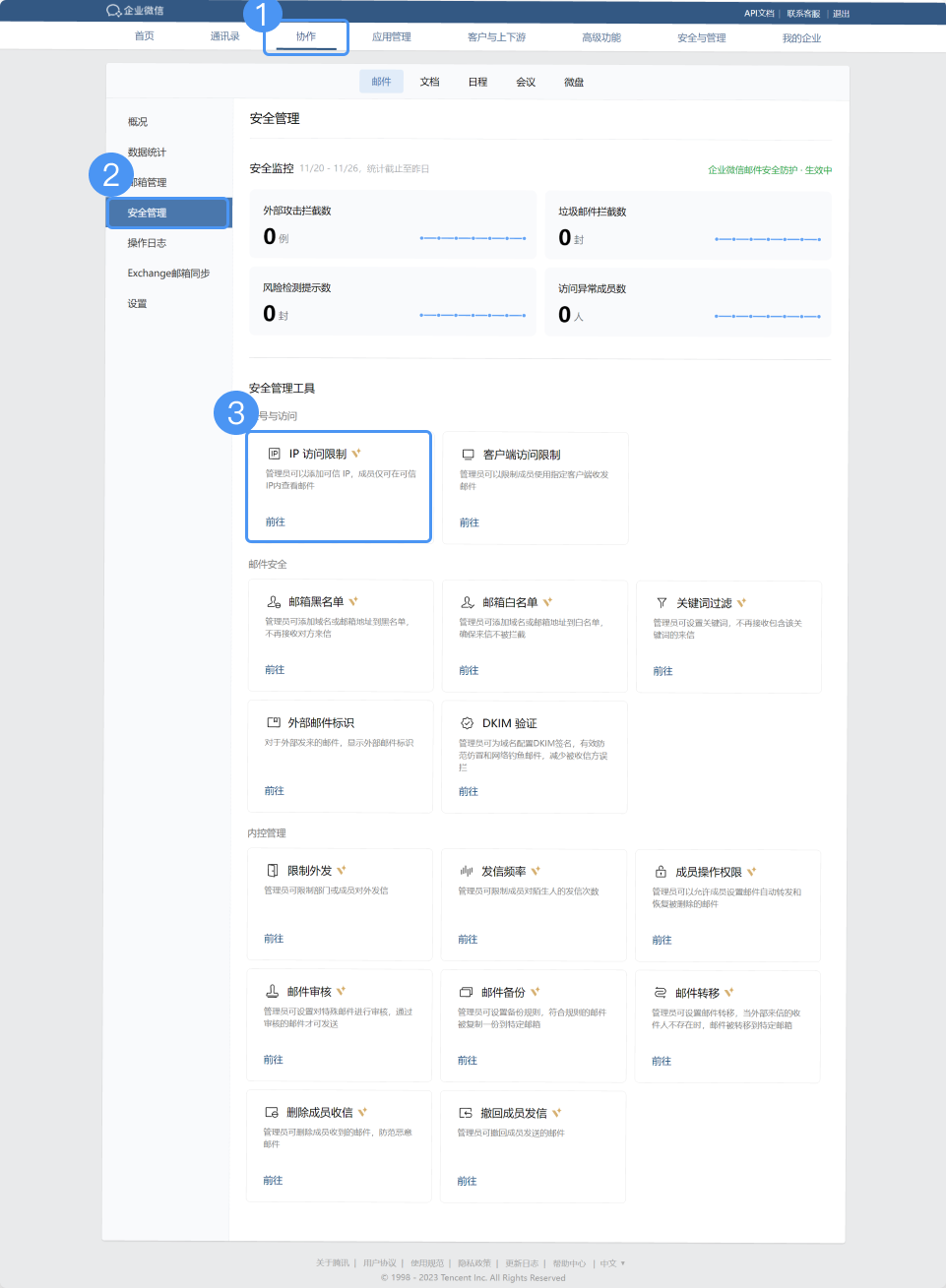
Task: Click the 邮件审核 stamp icon
Action: pyautogui.click(x=273, y=991)
